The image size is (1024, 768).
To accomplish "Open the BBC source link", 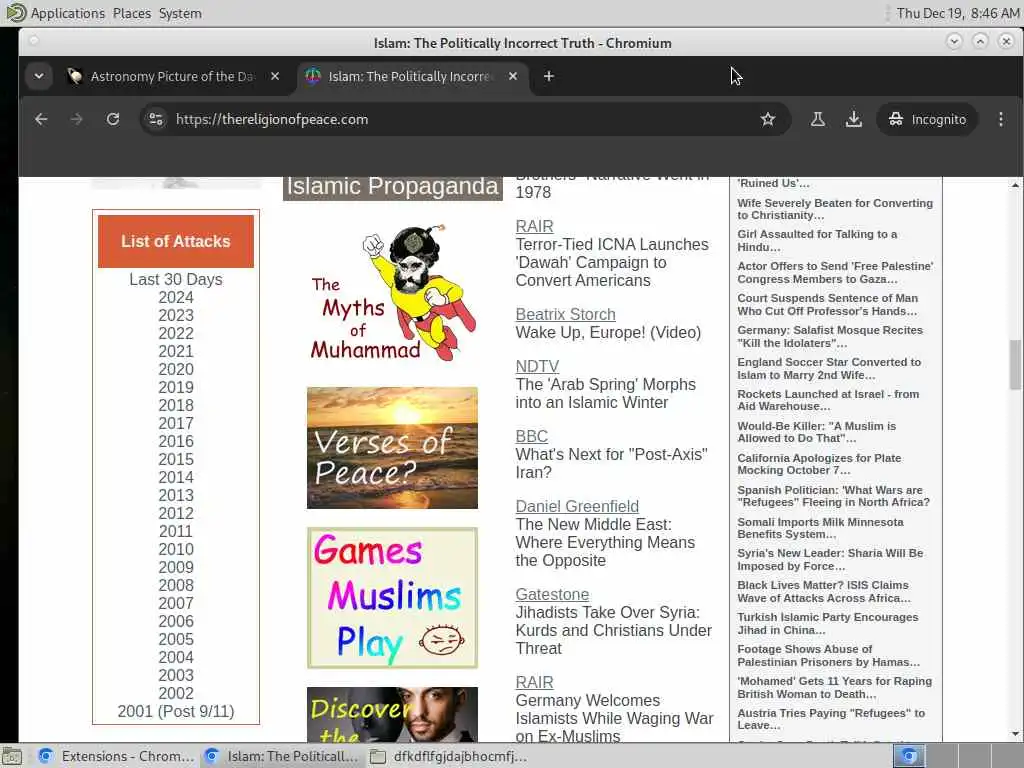I will (532, 436).
